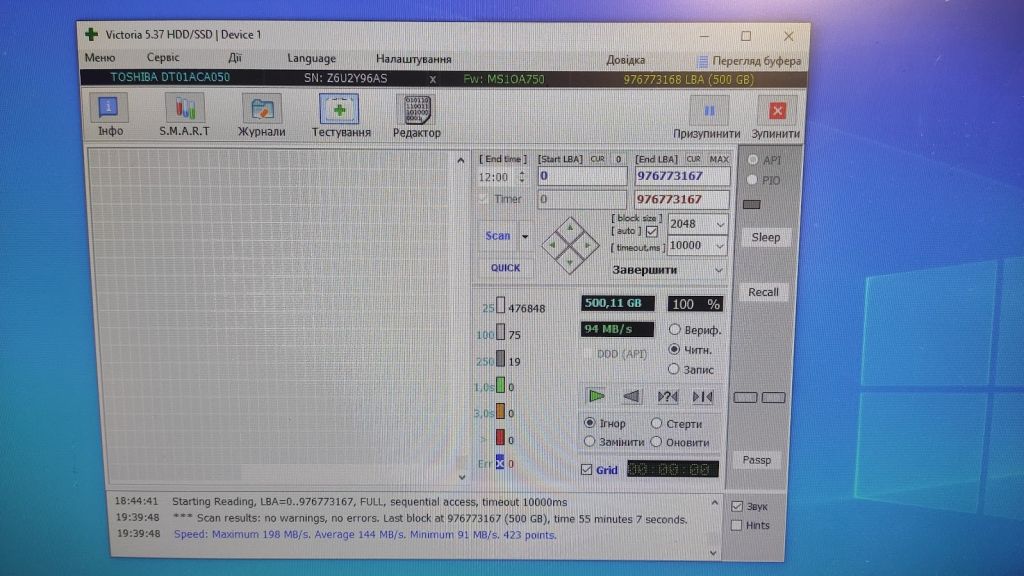Open Перегляд буфера buffer view

coord(748,61)
